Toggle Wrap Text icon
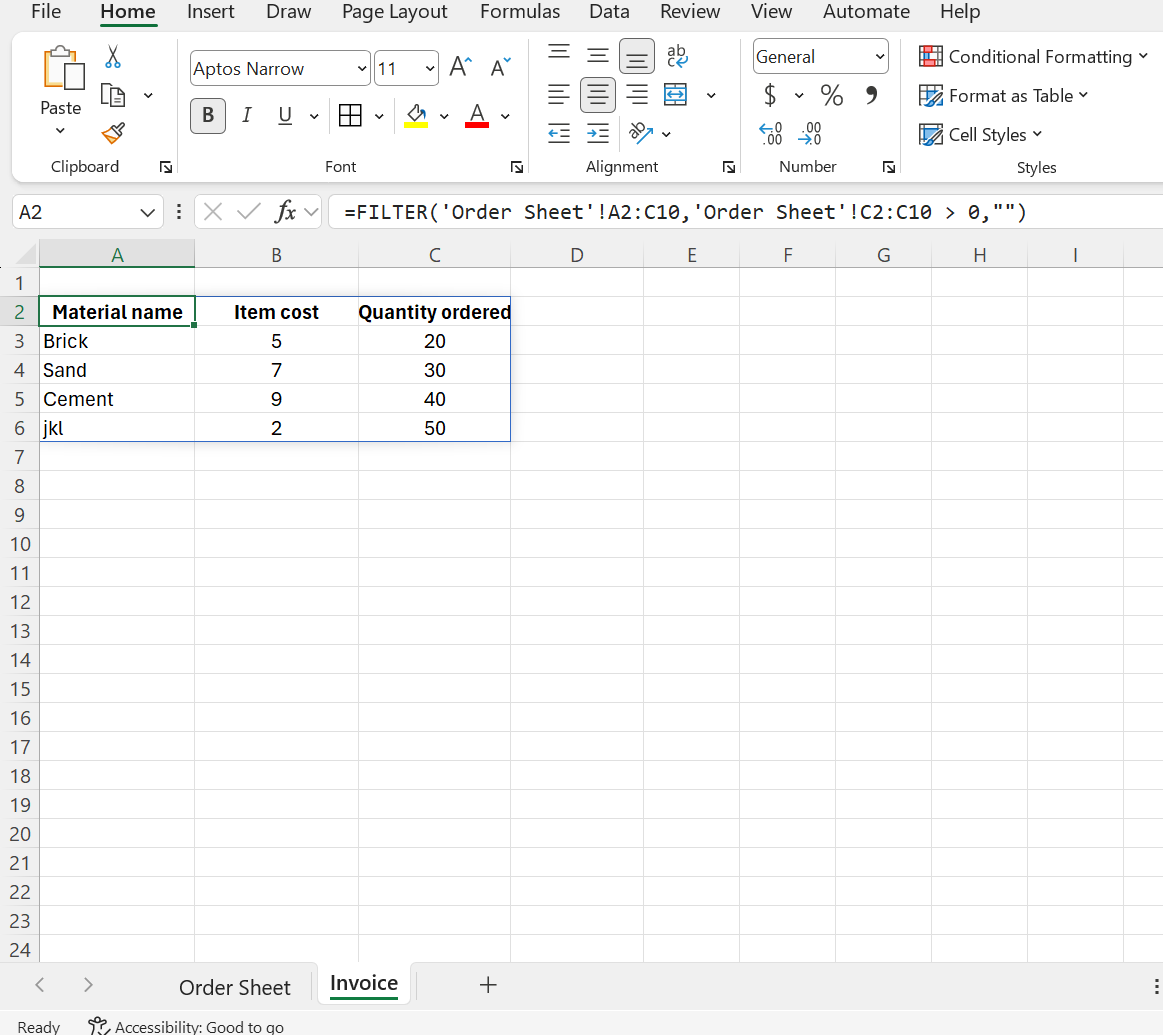 [x=676, y=56]
